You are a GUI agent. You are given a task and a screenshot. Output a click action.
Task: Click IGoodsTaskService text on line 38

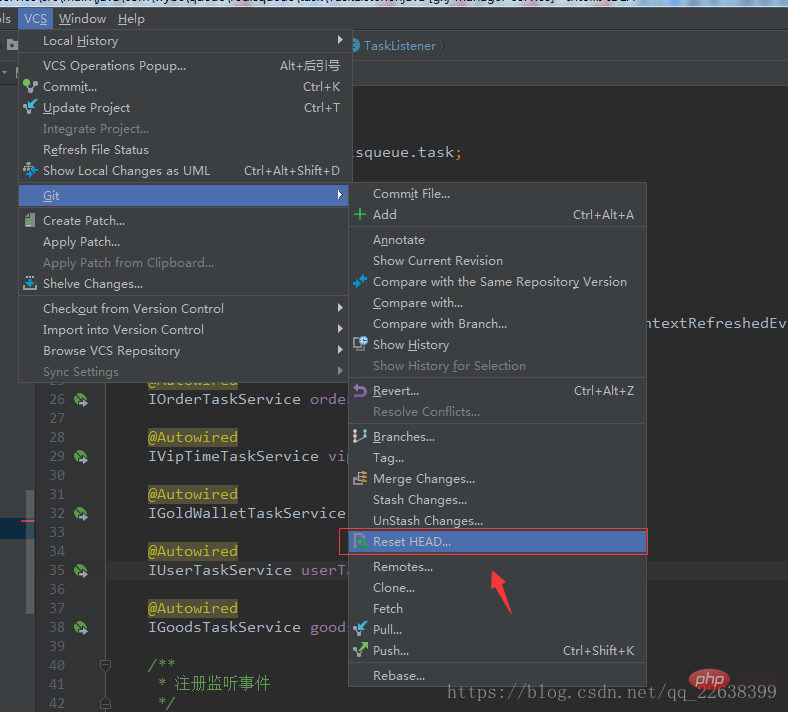(224, 627)
